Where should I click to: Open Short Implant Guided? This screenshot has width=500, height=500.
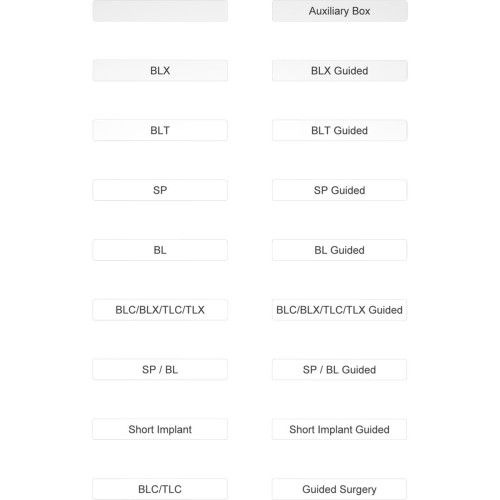339,429
